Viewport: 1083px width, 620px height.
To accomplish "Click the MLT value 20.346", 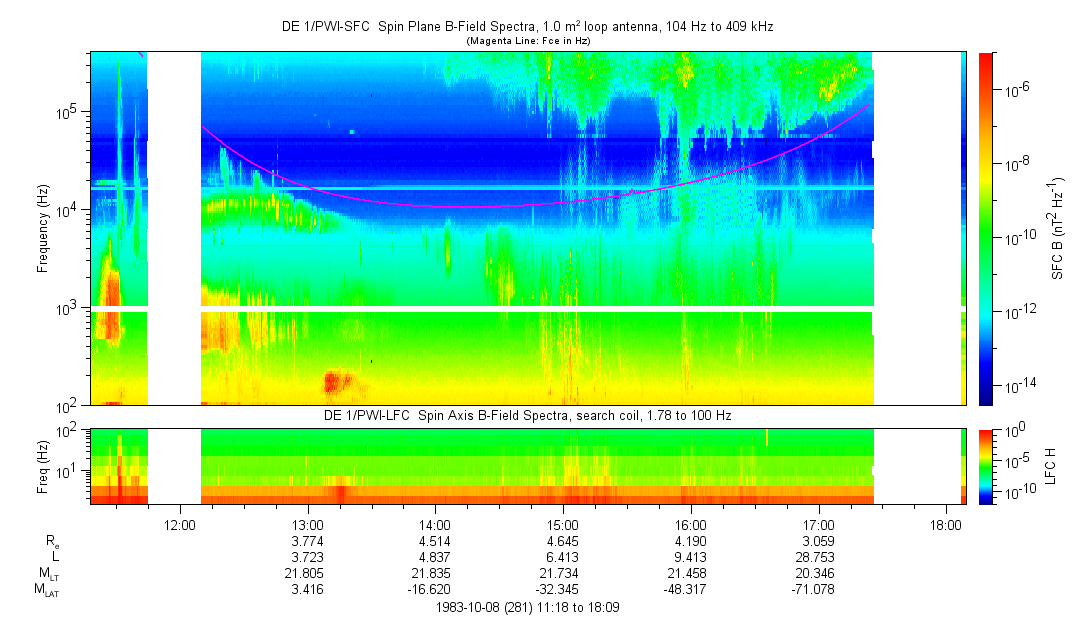I will (816, 573).
